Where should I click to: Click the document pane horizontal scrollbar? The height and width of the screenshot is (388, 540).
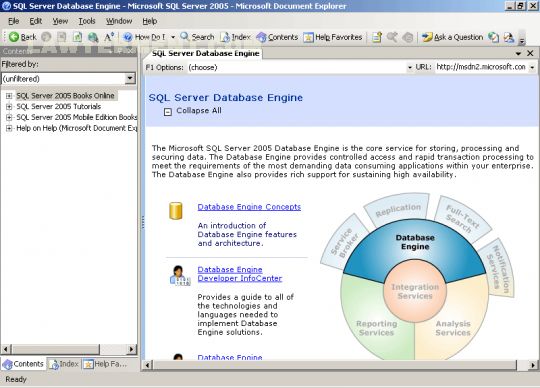click(x=334, y=365)
